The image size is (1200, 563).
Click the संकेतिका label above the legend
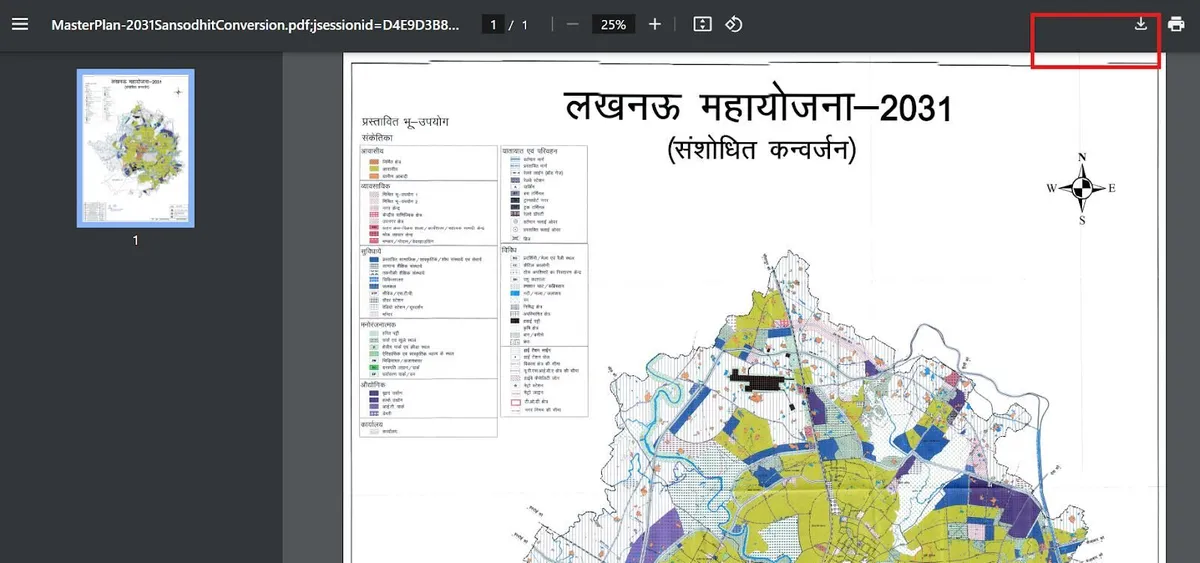click(x=378, y=137)
